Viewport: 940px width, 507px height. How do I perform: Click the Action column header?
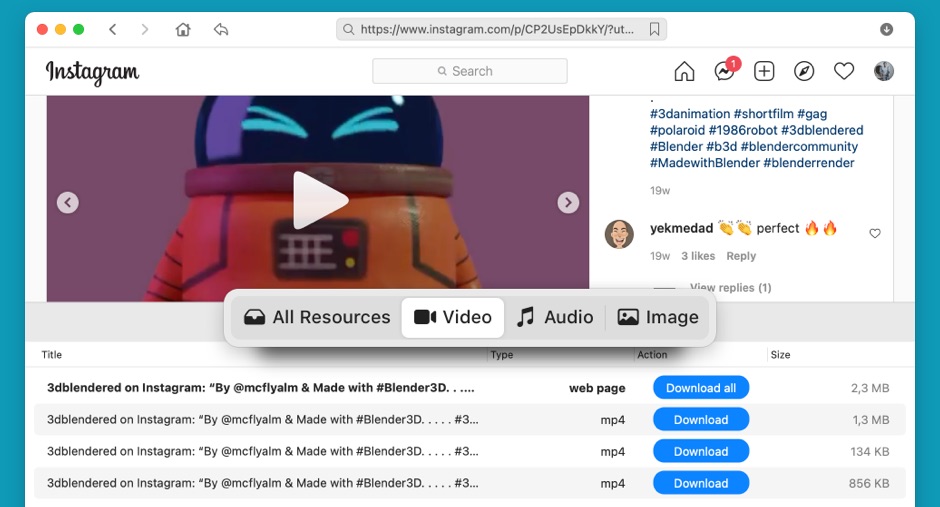(652, 355)
